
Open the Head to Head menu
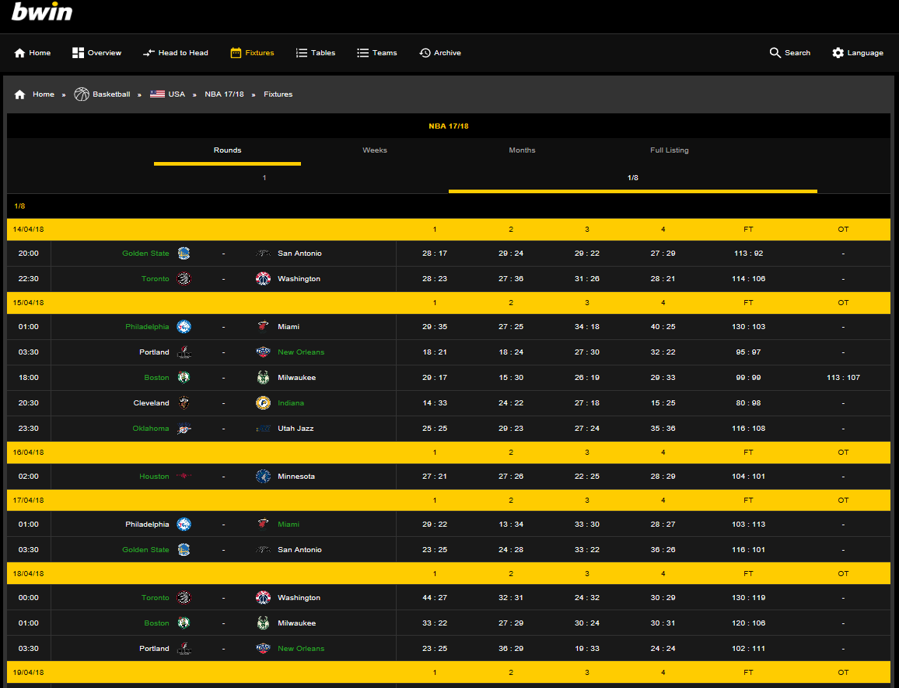(x=176, y=53)
